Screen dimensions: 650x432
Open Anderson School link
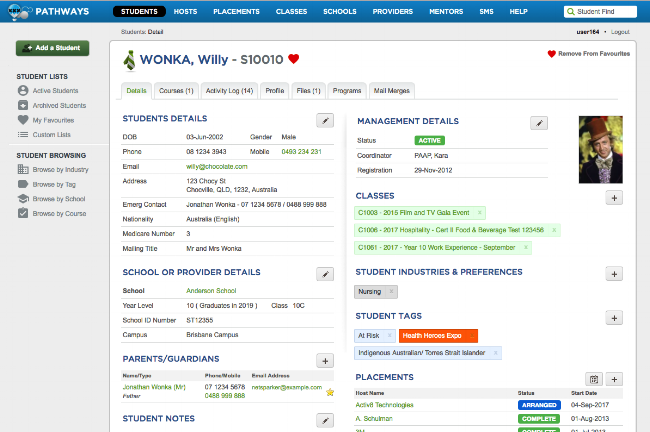[211, 291]
